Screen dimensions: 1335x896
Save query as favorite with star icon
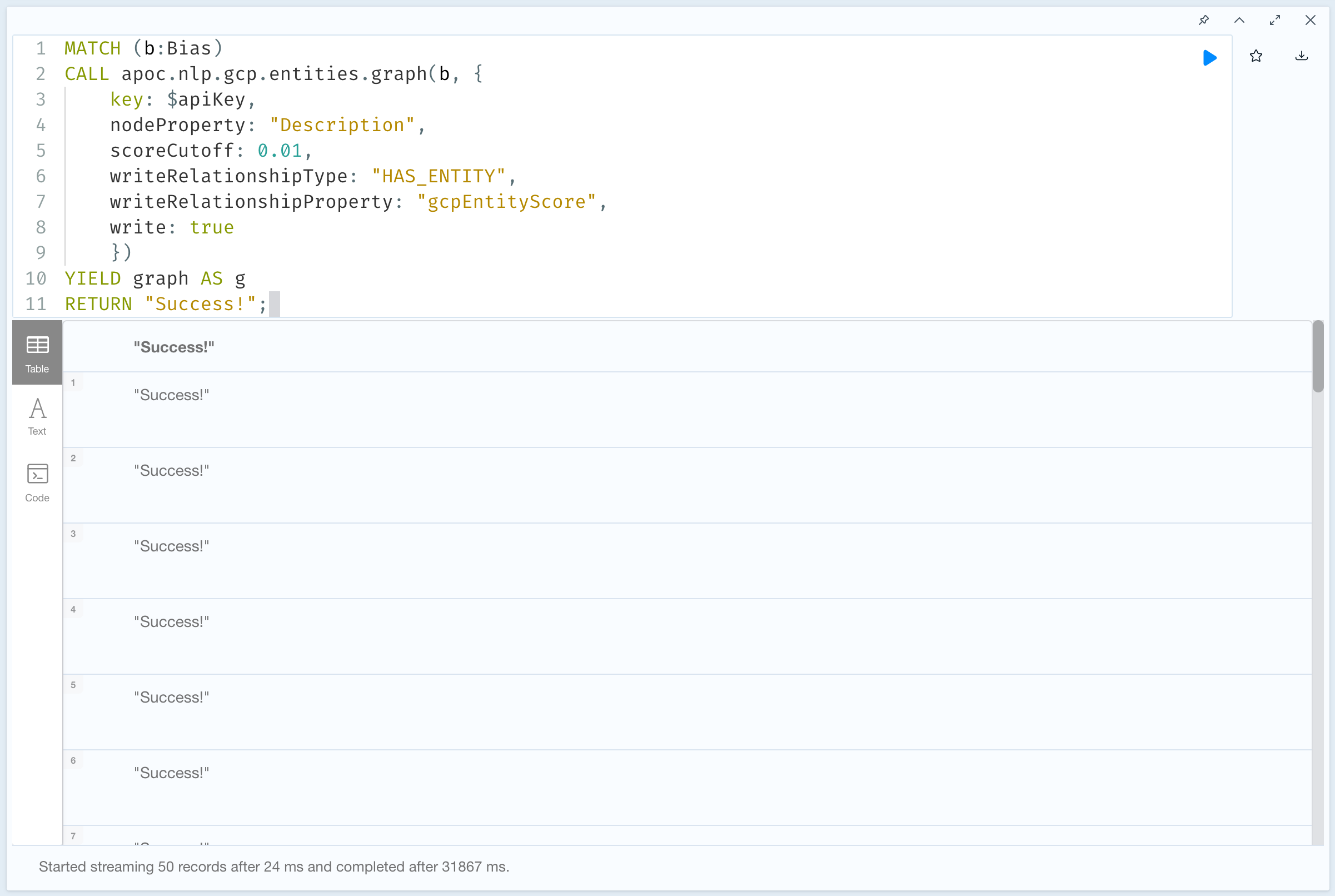coord(1256,56)
